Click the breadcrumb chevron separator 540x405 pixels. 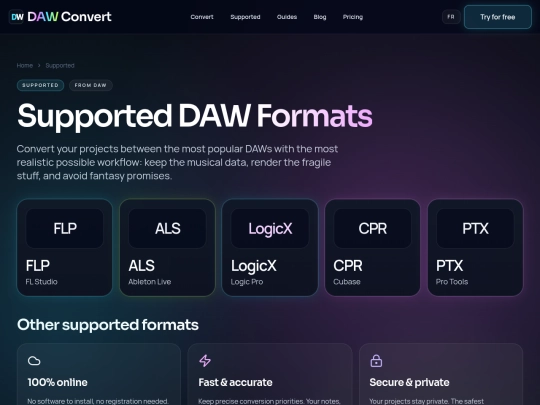click(39, 65)
